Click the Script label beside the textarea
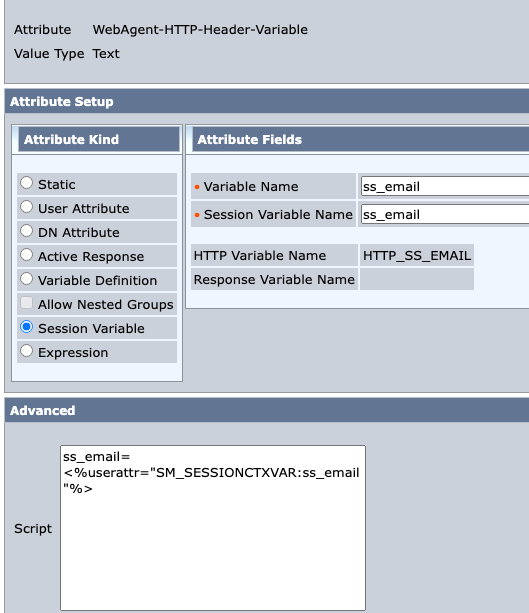 point(33,529)
